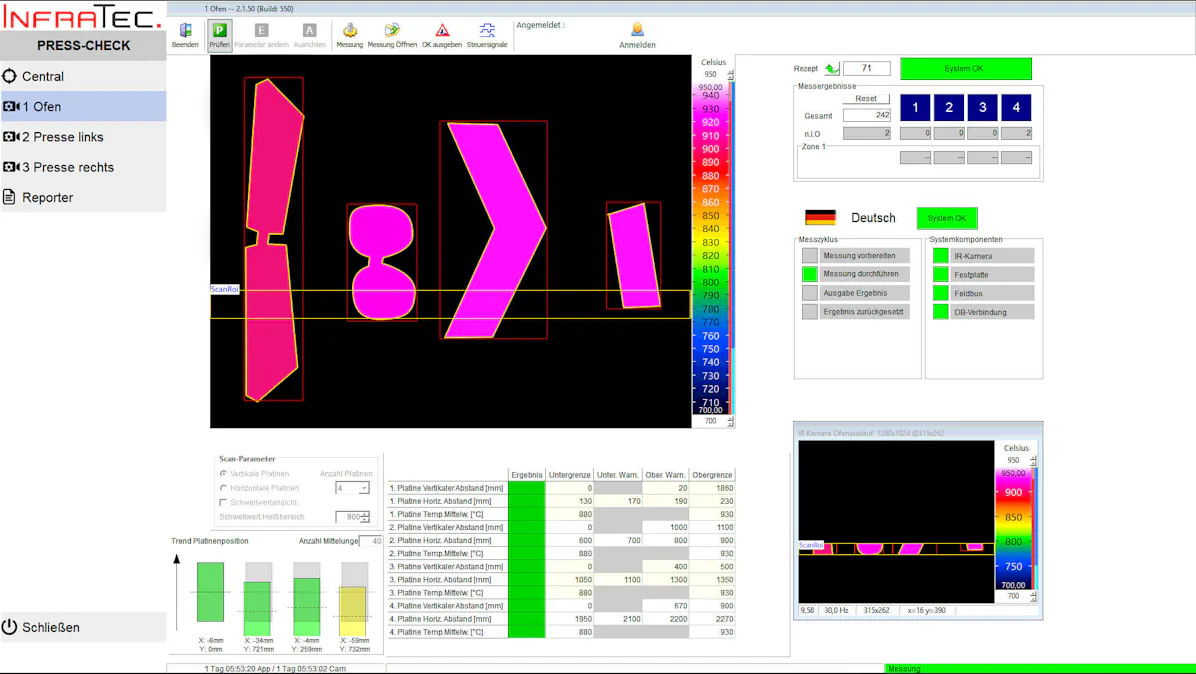Open the Anzahl Platinen dropdown

(x=364, y=488)
